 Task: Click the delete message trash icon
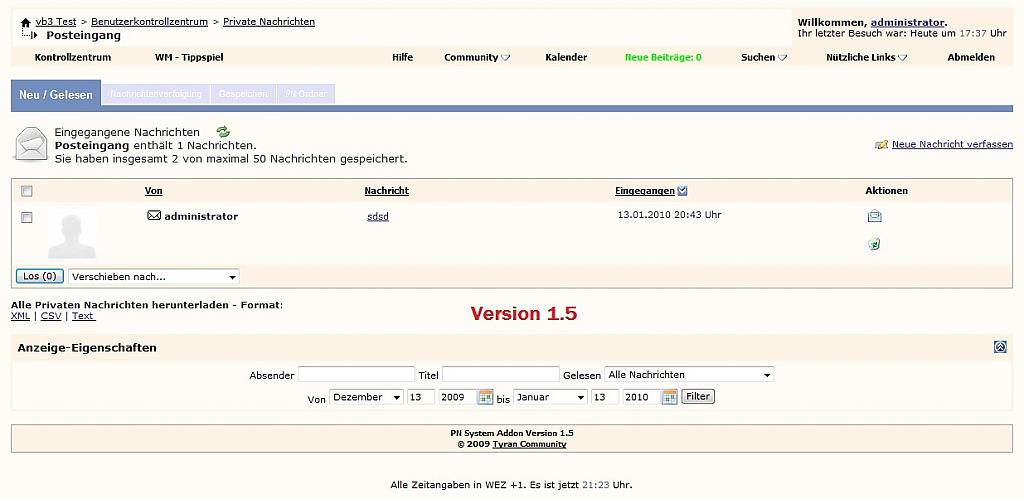click(x=874, y=244)
